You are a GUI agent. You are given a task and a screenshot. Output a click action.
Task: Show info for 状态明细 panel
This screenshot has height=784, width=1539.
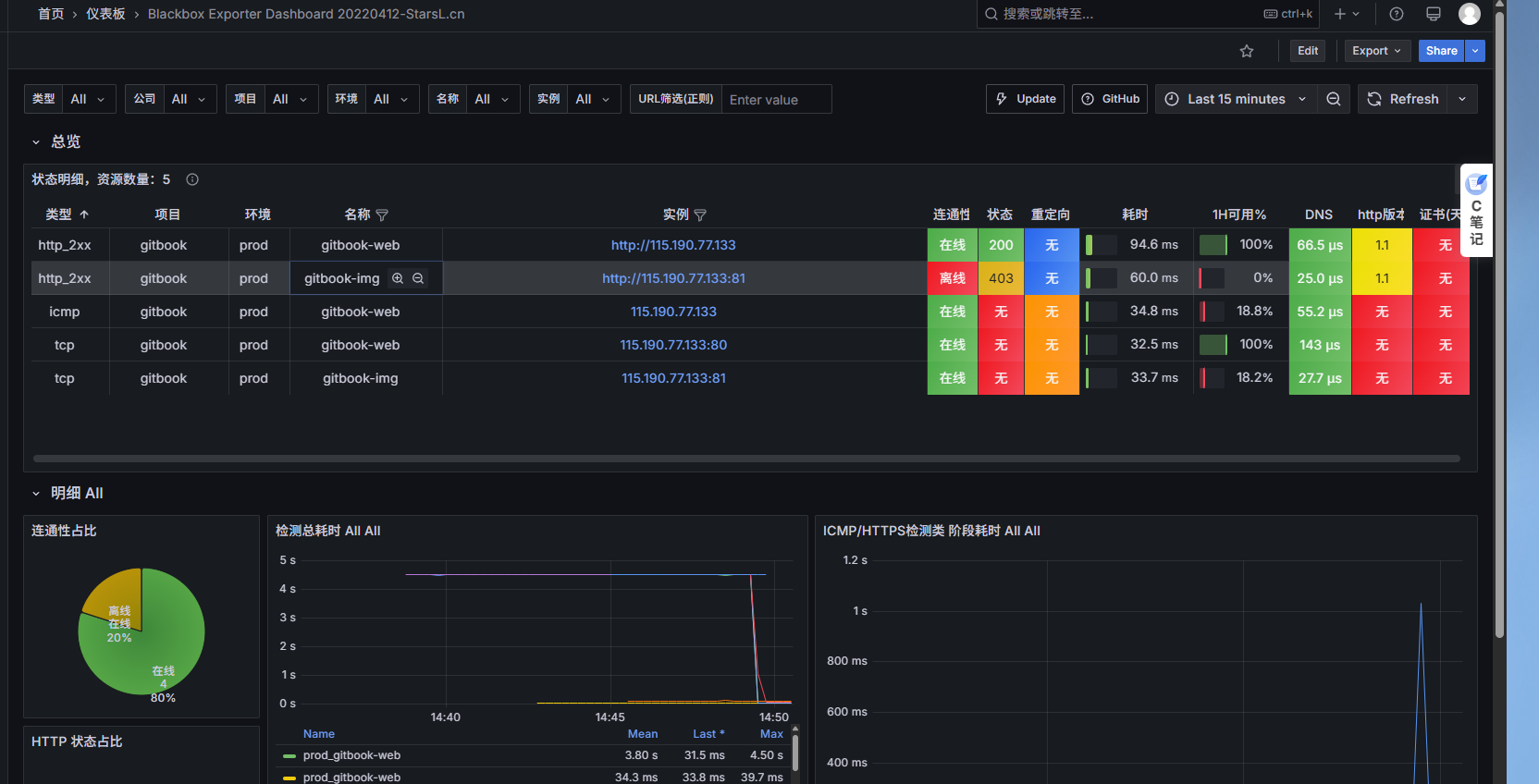192,179
